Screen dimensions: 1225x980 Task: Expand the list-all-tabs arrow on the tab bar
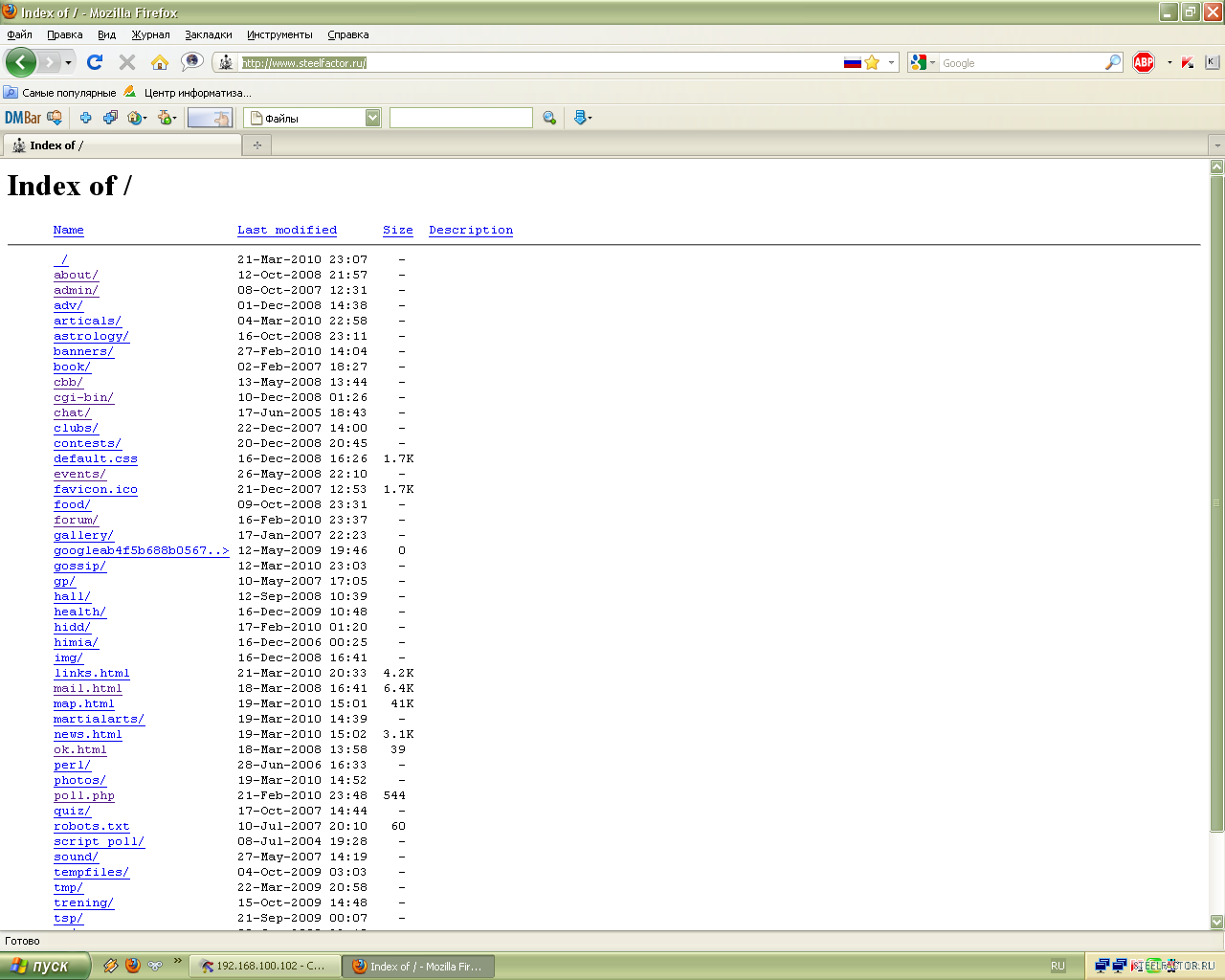tap(1216, 145)
